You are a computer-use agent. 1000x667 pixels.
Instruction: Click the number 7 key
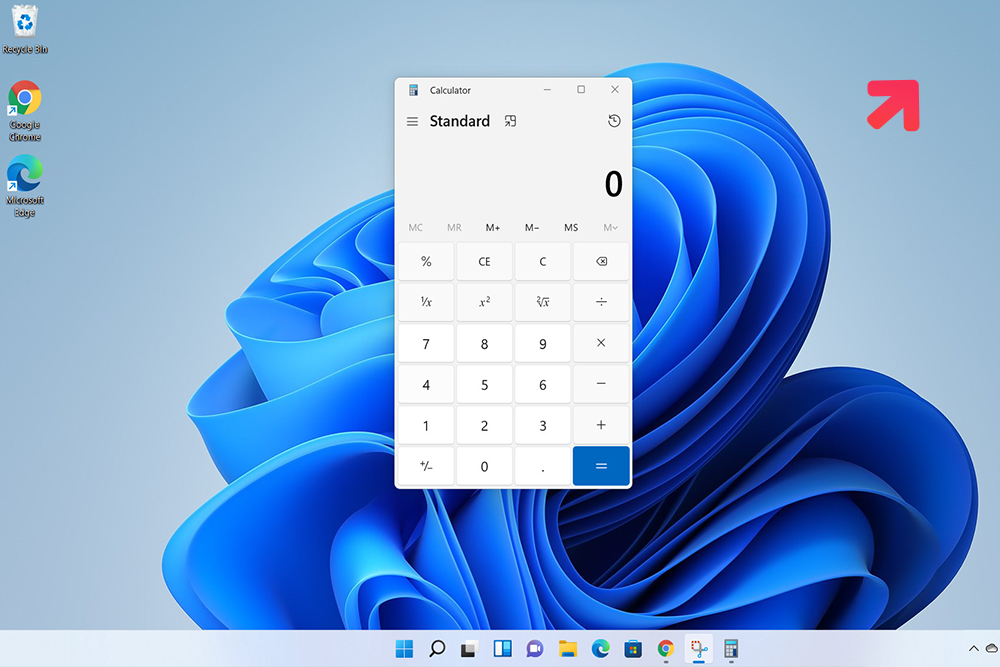pyautogui.click(x=426, y=344)
